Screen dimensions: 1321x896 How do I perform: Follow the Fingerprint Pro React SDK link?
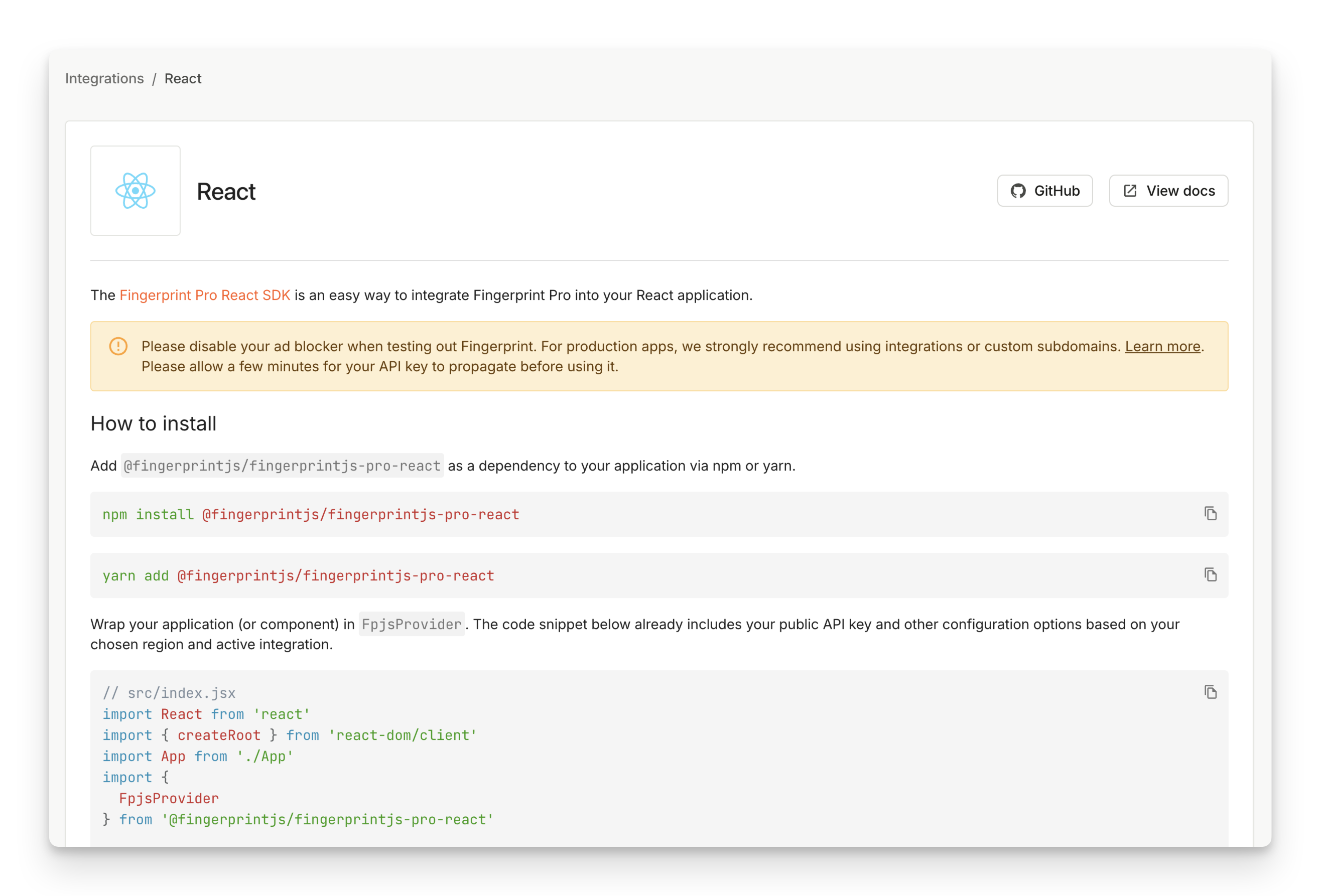[205, 295]
